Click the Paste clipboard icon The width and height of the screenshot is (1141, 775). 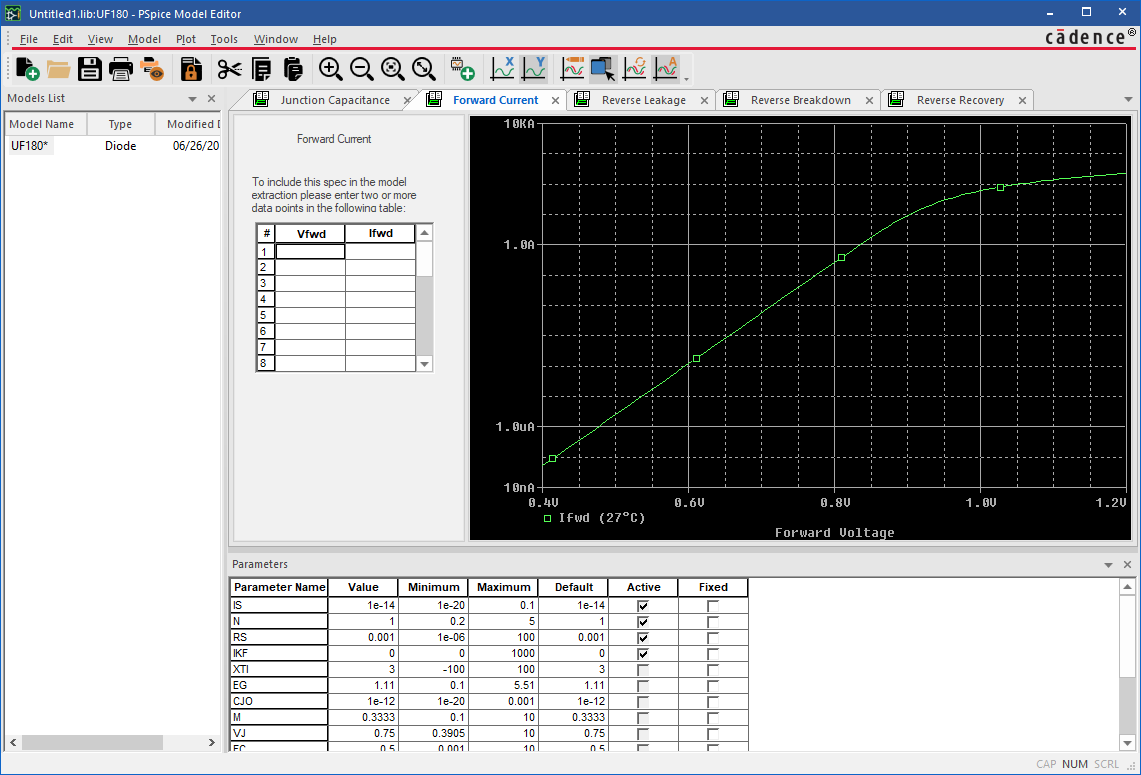pos(293,69)
